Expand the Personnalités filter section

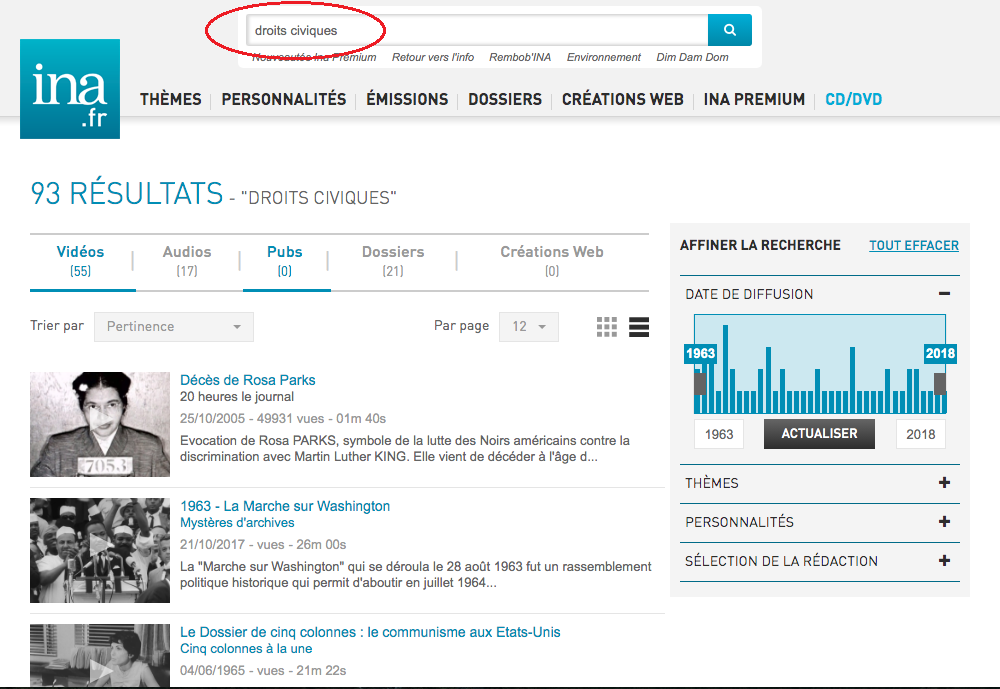coord(945,522)
